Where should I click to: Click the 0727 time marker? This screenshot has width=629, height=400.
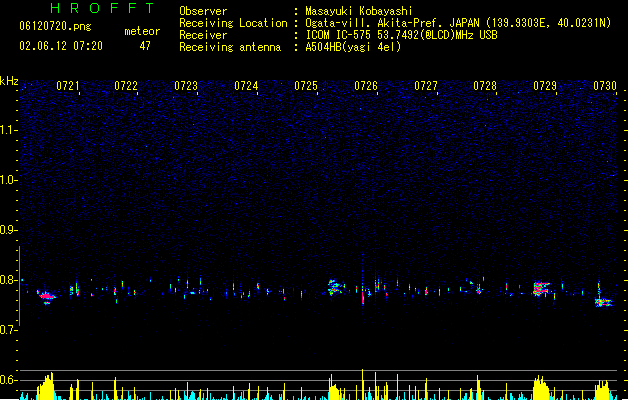[426, 86]
